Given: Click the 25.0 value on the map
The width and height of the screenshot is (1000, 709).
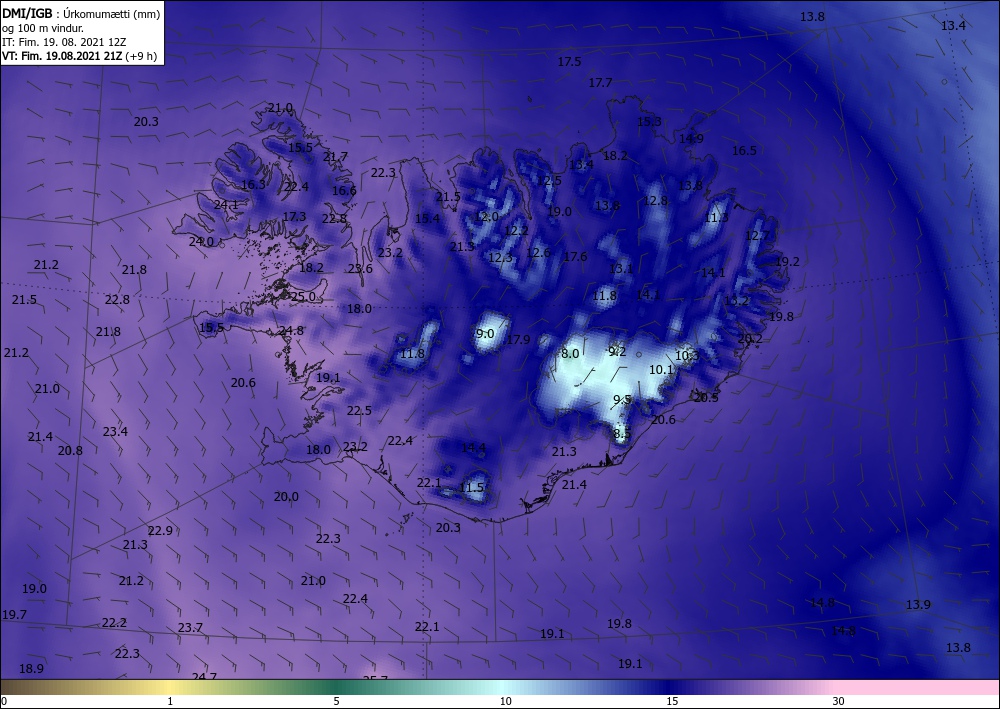Looking at the screenshot, I should 303,296.
